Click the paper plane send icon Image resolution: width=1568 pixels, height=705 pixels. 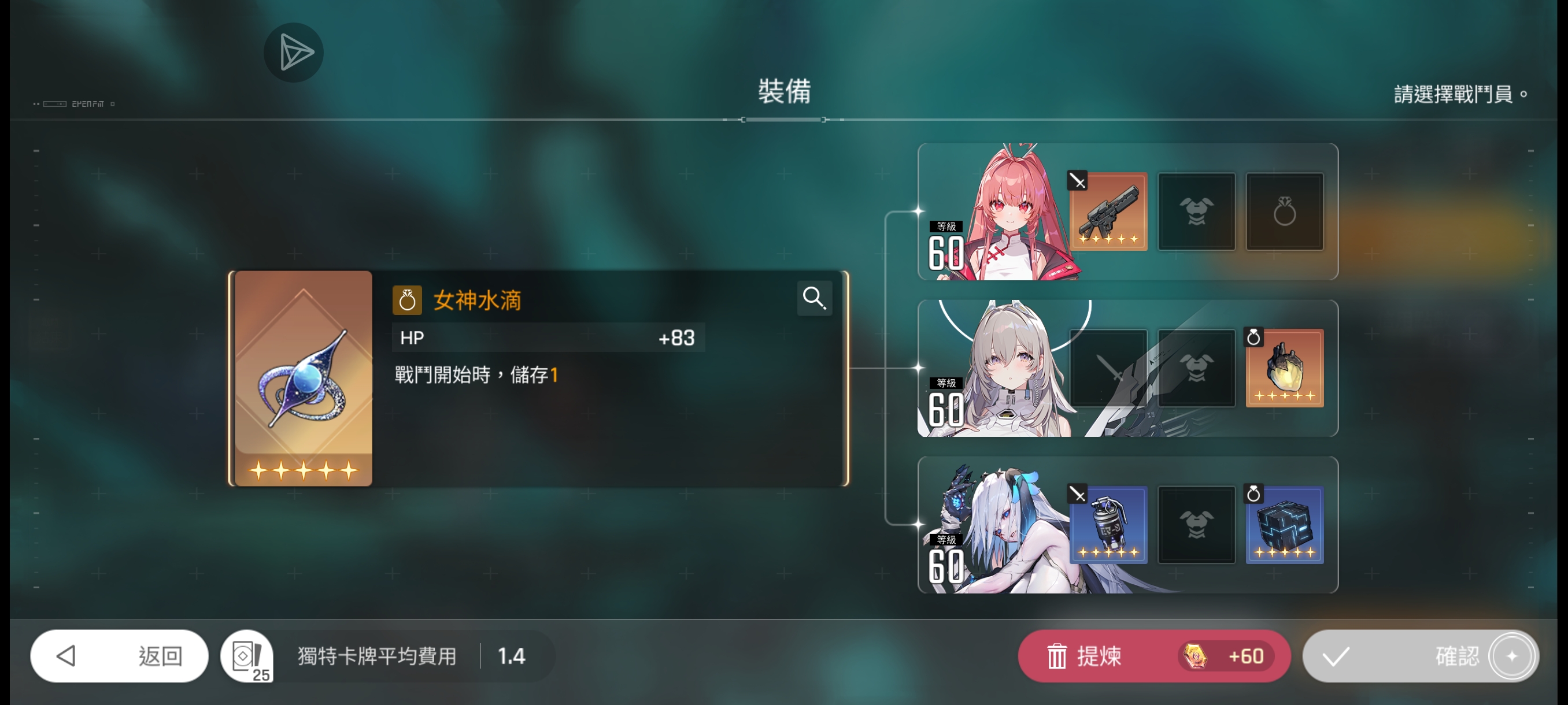click(293, 53)
